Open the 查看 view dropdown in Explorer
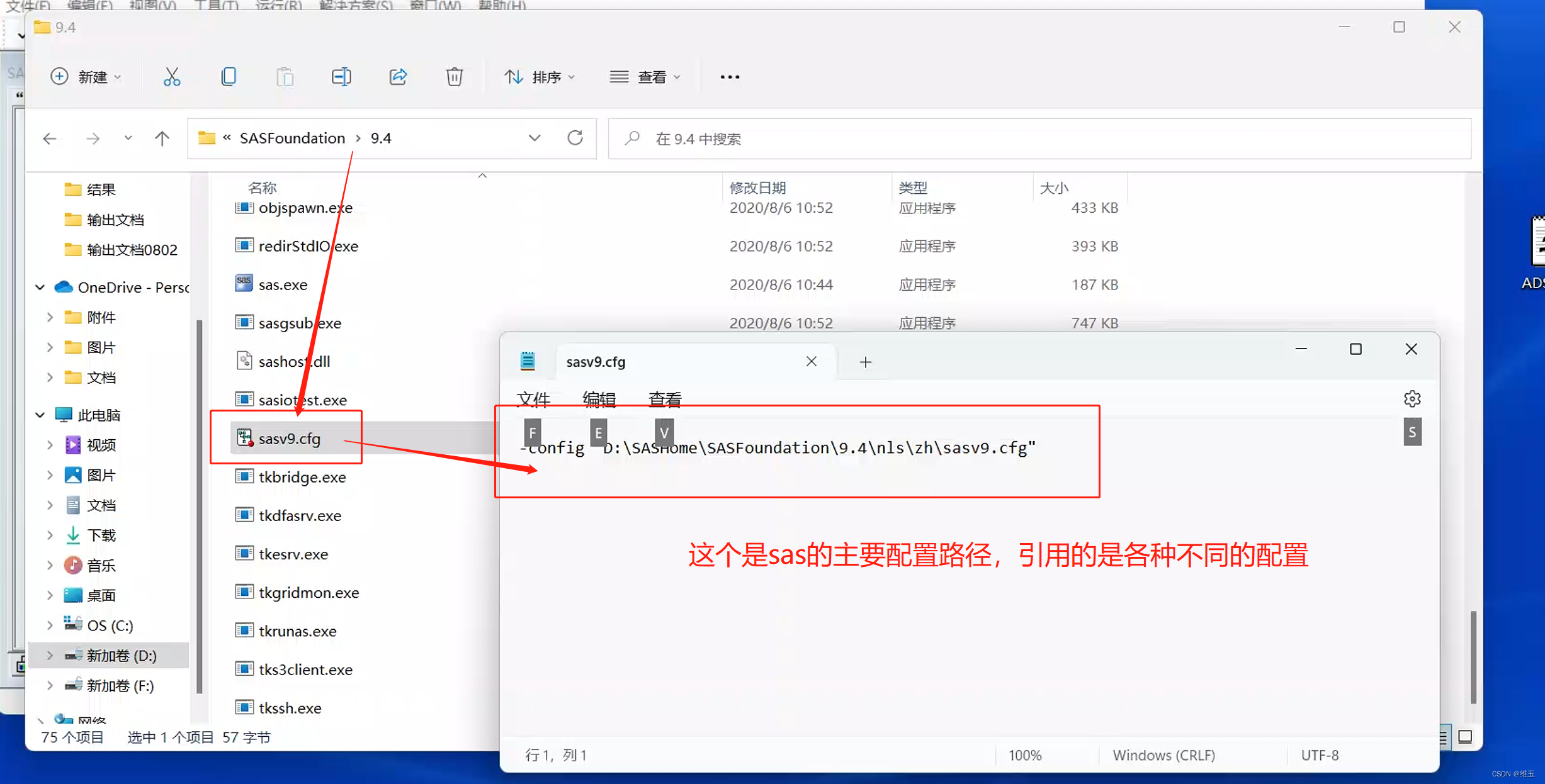The height and width of the screenshot is (784, 1545). (x=645, y=77)
